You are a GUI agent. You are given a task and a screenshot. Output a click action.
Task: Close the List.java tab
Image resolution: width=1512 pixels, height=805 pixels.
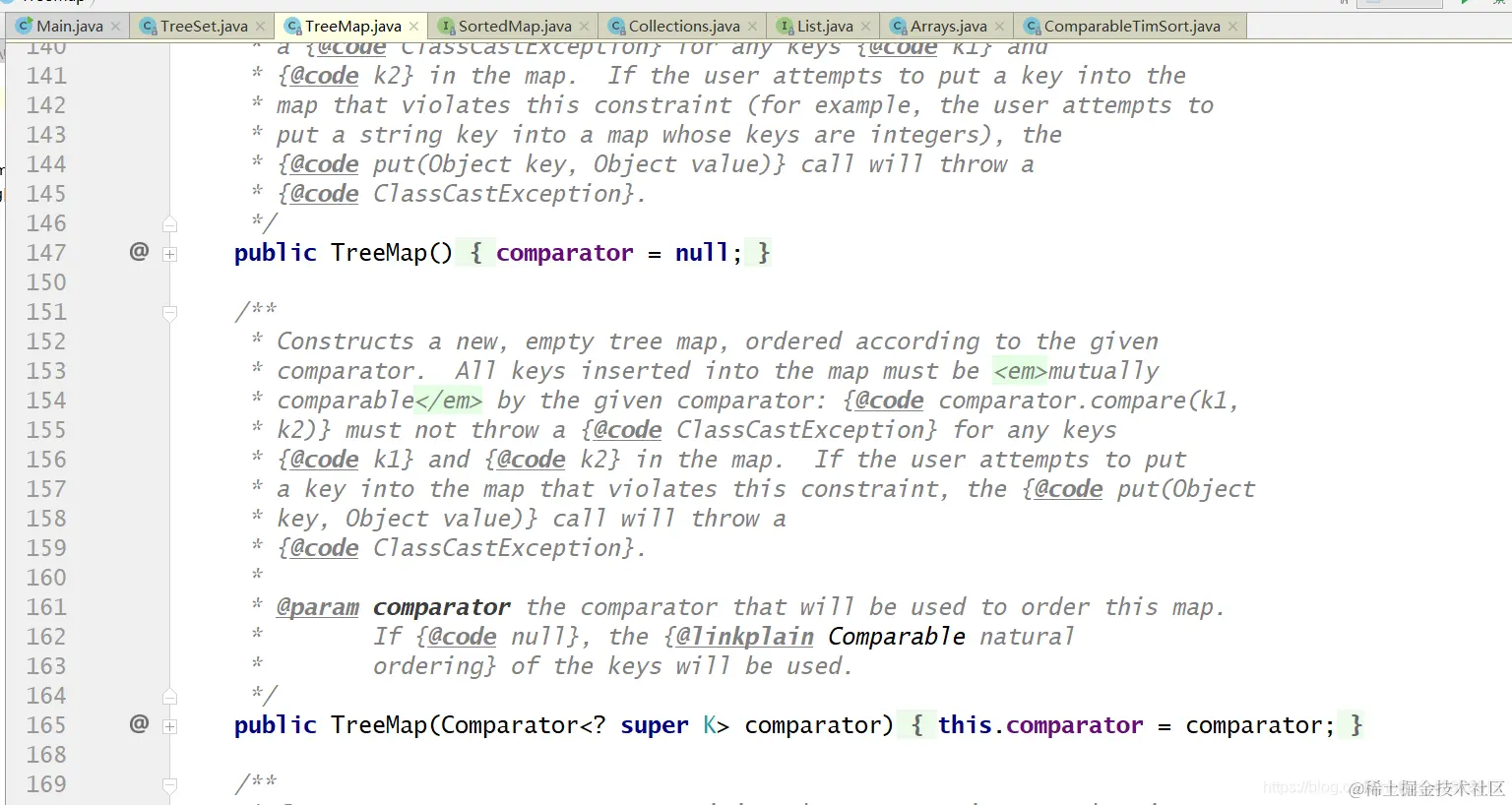[x=865, y=27]
